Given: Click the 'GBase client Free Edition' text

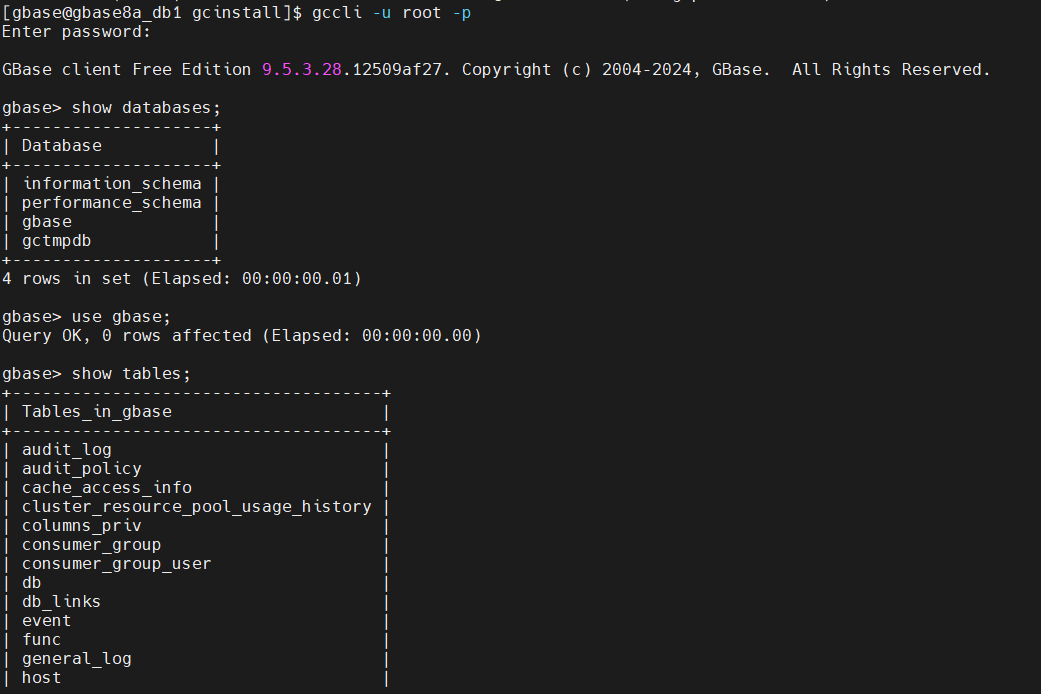Looking at the screenshot, I should [x=127, y=70].
